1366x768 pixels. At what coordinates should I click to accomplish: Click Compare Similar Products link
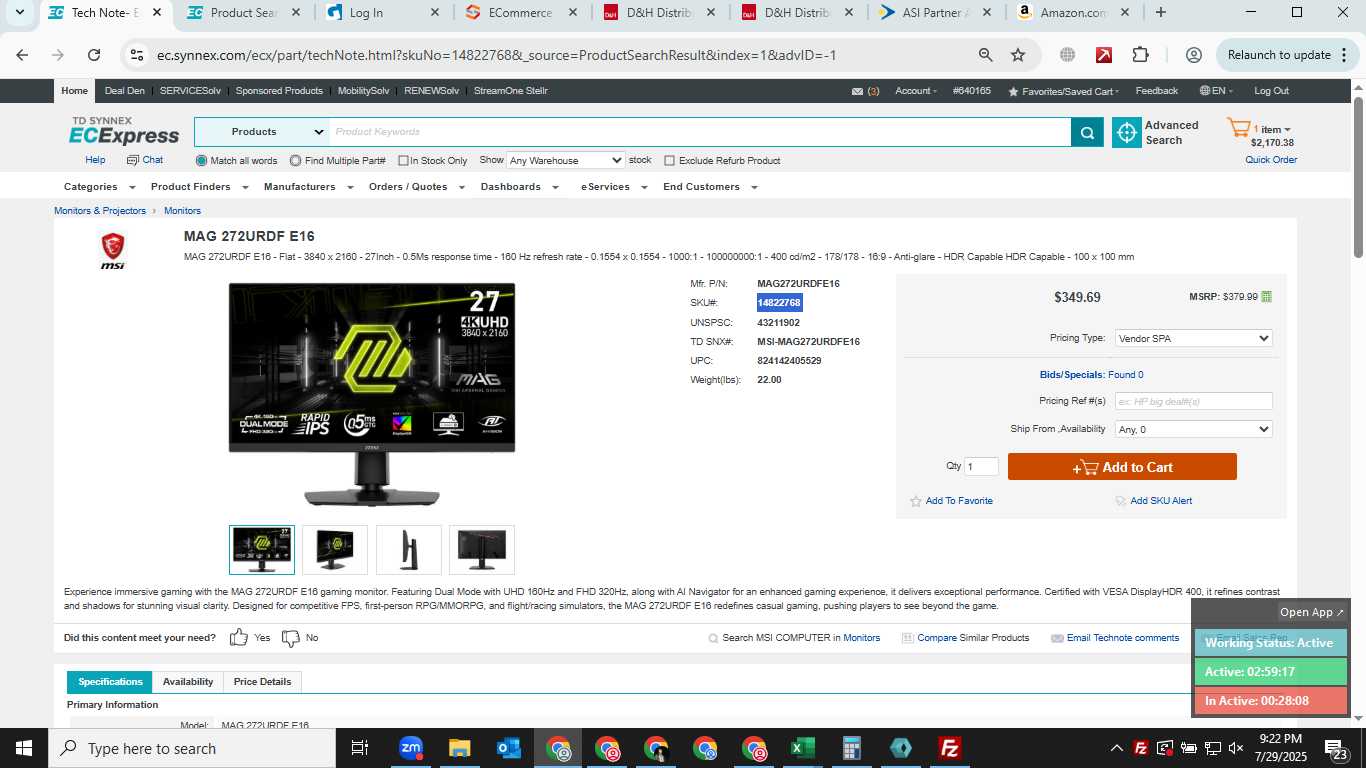pos(972,638)
